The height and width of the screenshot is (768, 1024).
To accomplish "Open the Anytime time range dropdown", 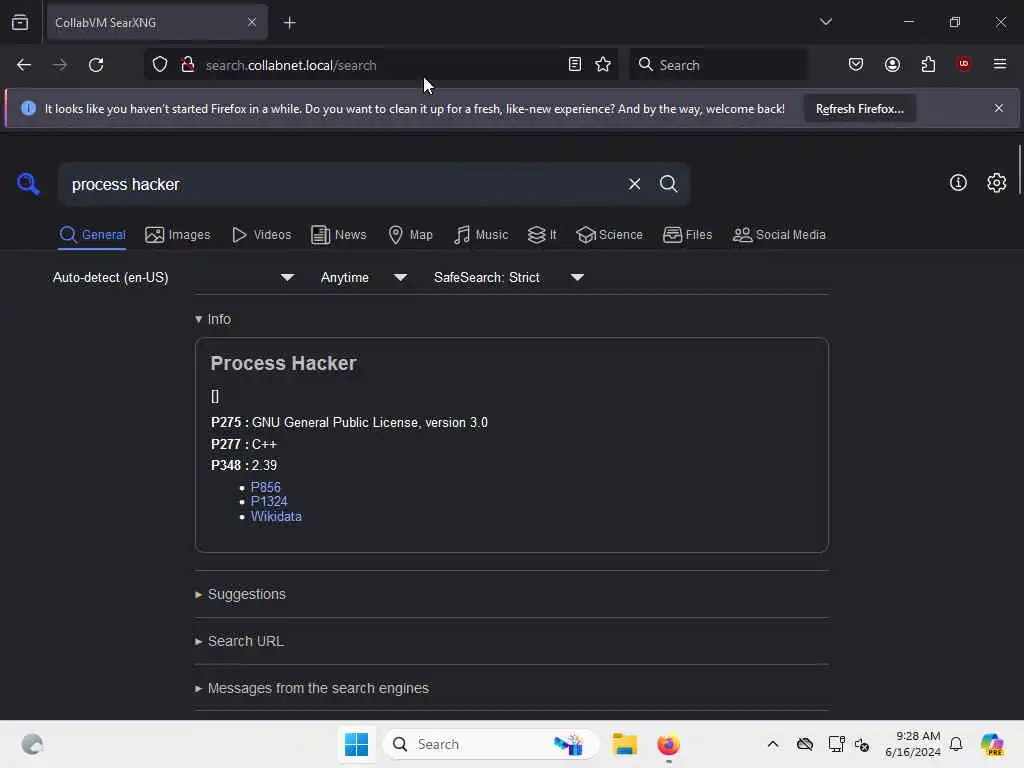I will 364,278.
